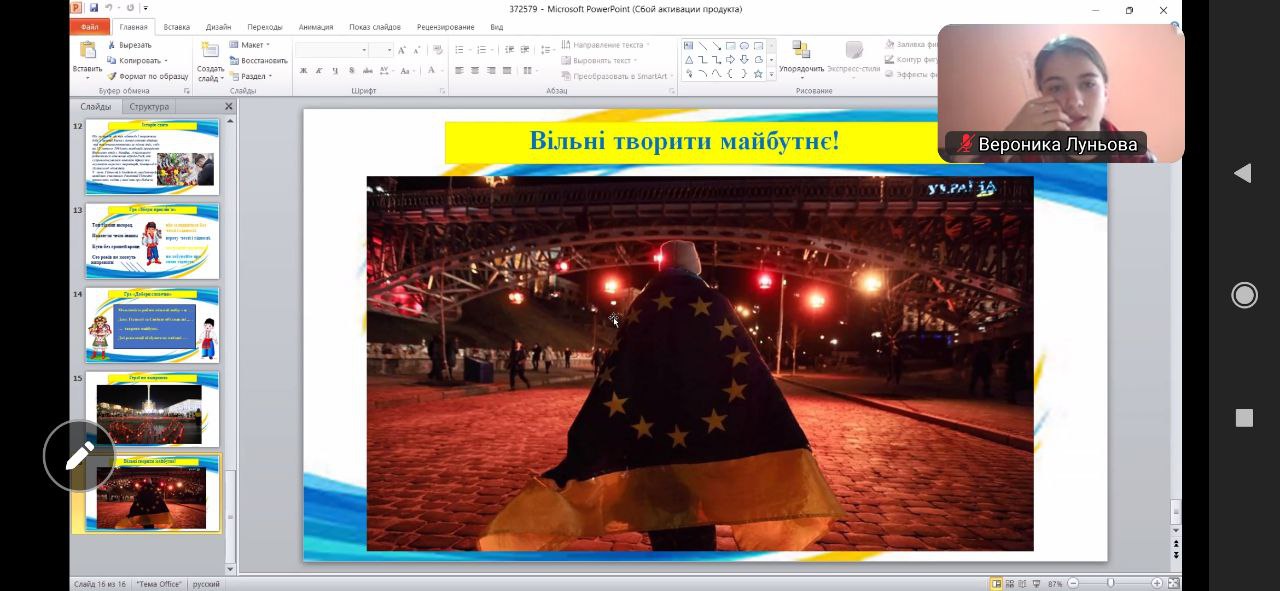
Task: Toggle underline formatting (Ч)
Action: pos(335,71)
